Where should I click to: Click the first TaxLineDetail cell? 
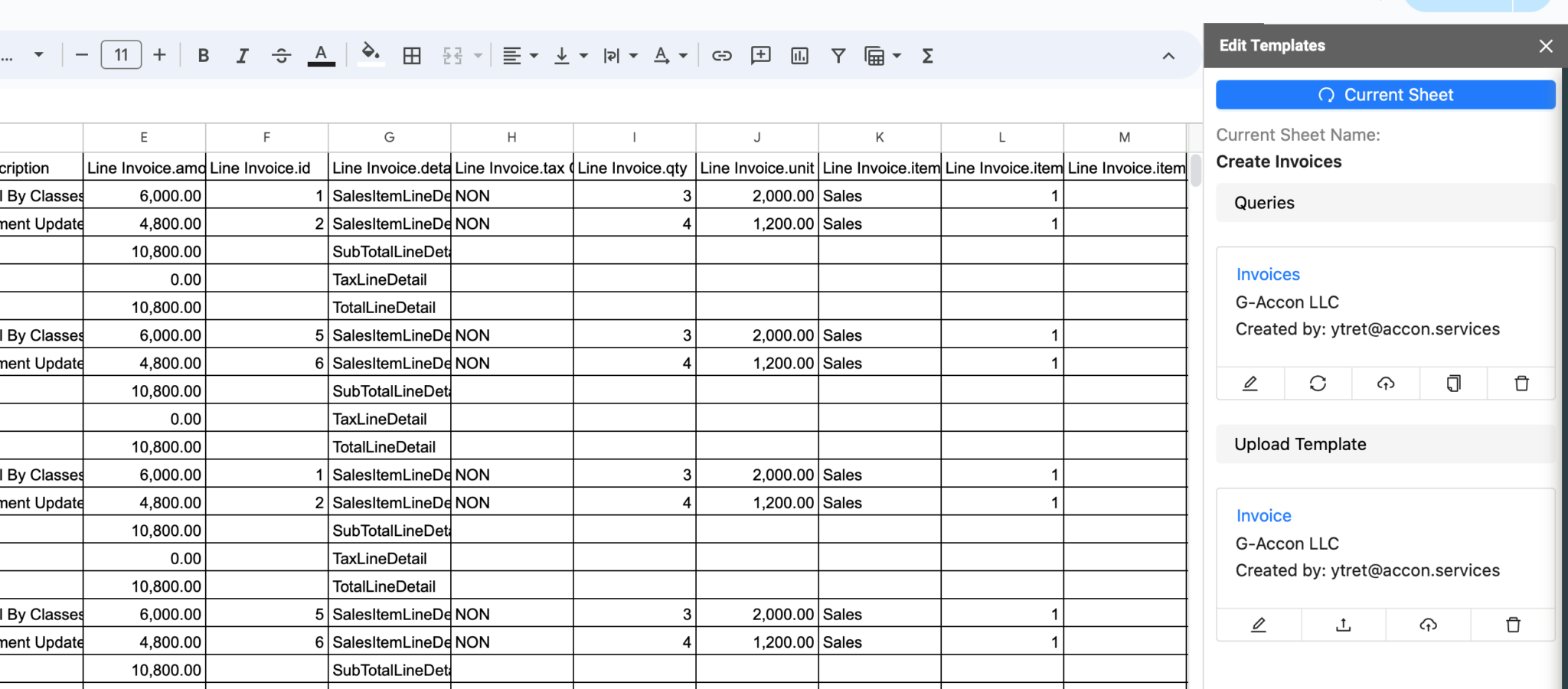click(x=389, y=279)
